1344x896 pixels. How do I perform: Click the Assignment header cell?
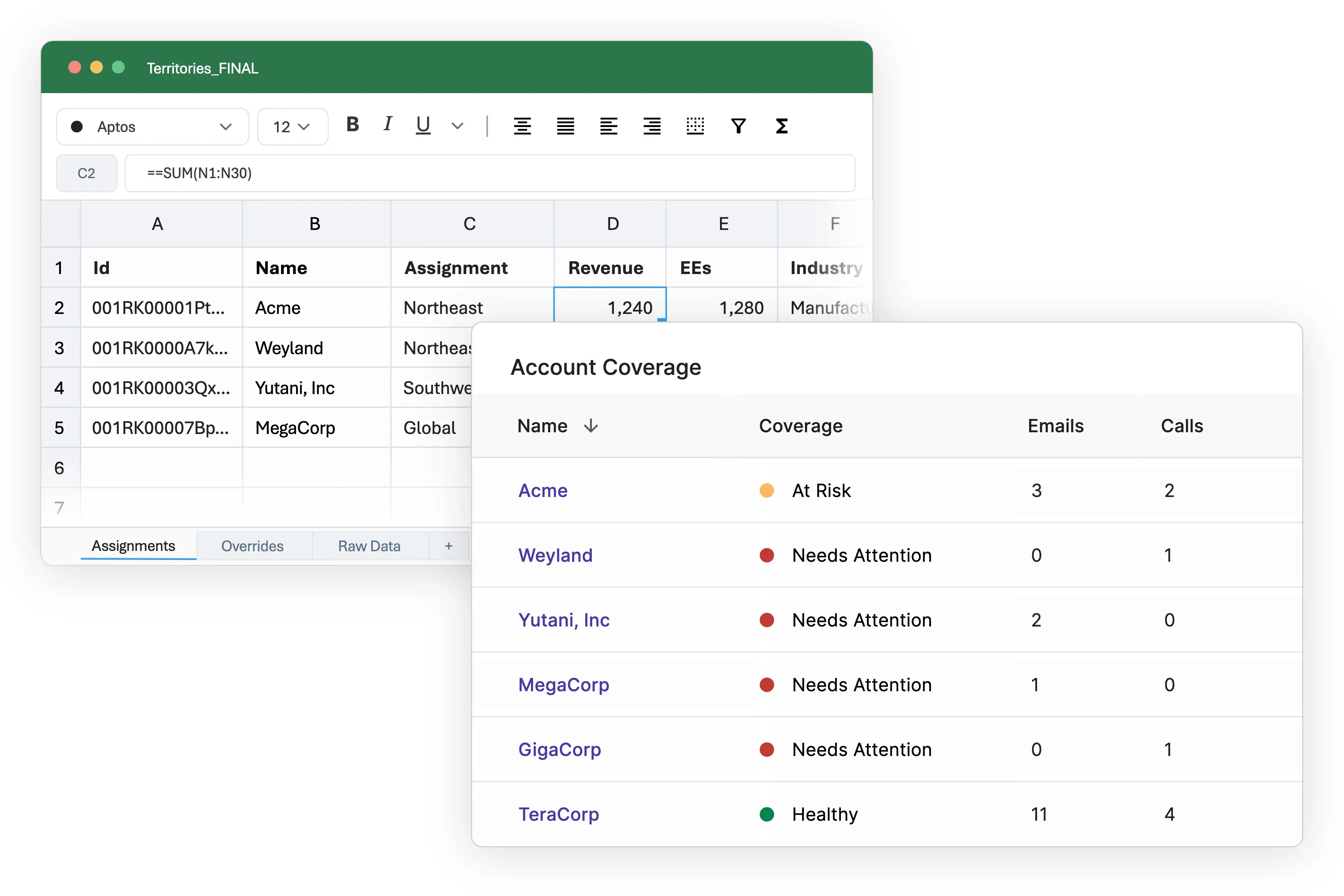tap(472, 267)
